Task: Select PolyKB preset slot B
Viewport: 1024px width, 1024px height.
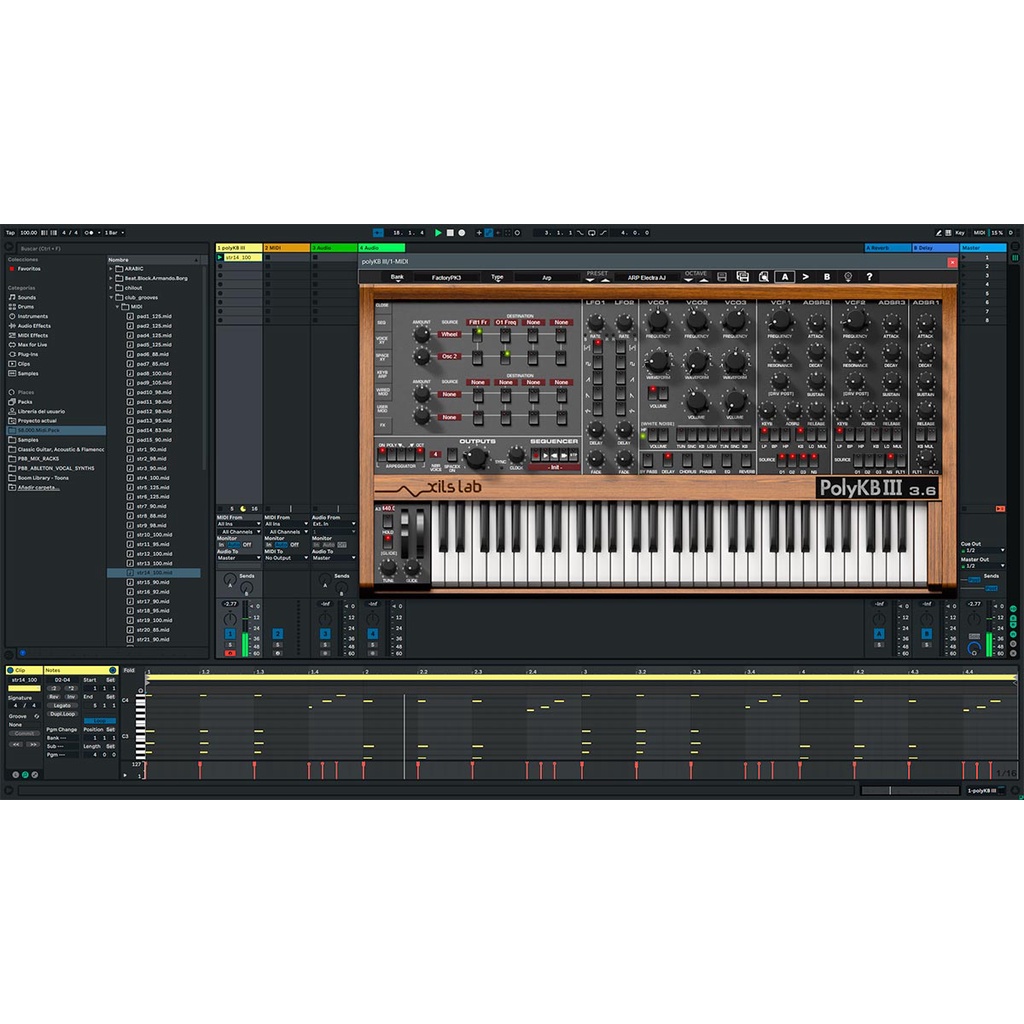Action: 827,277
